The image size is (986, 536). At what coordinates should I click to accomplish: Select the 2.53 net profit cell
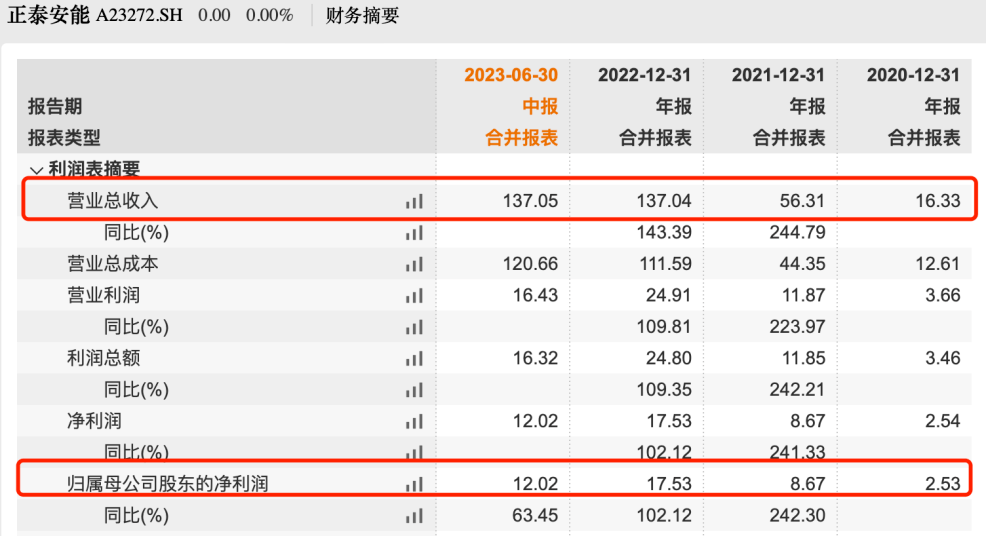(x=942, y=485)
